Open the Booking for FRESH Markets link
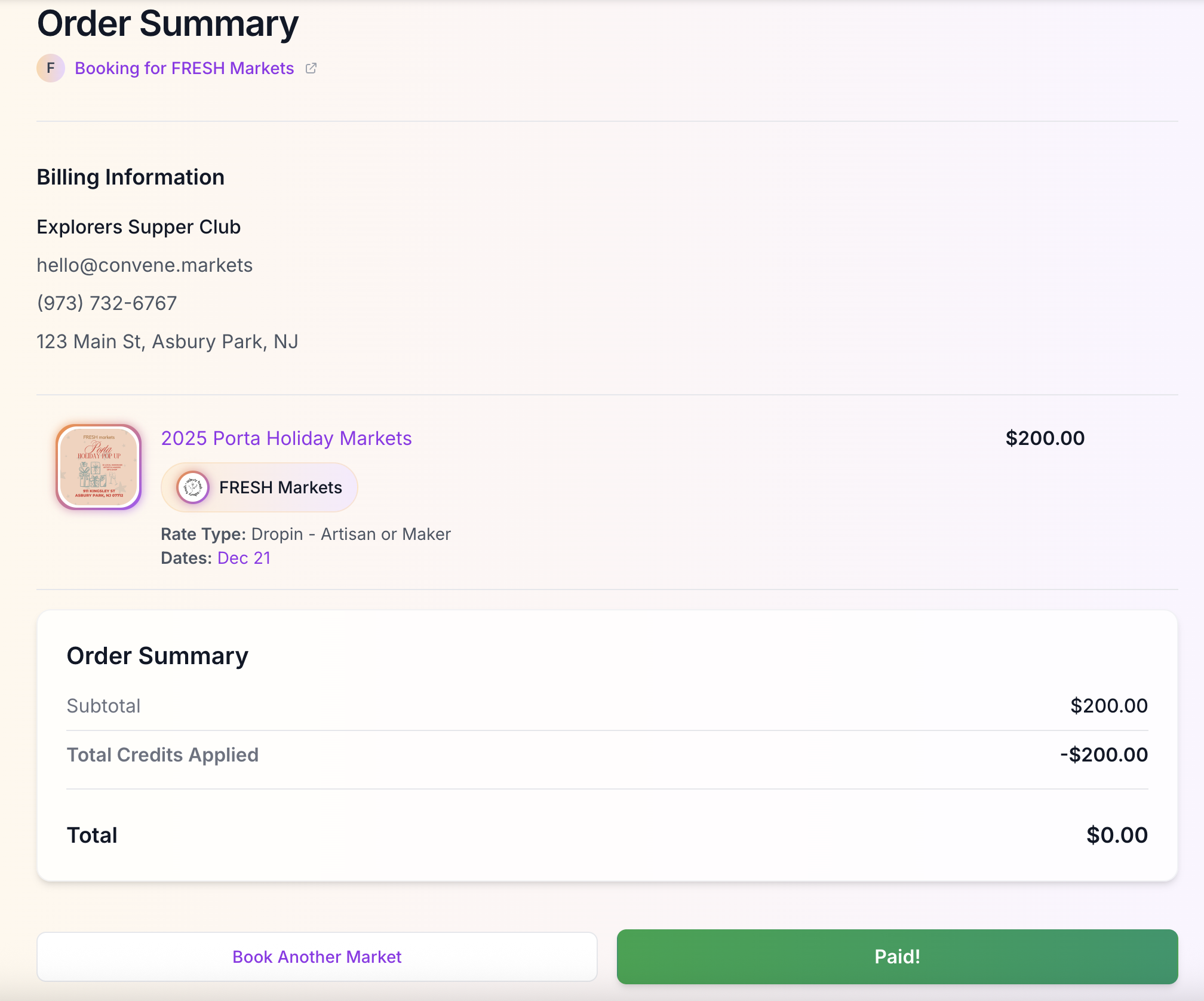This screenshot has height=1001, width=1204. (184, 68)
